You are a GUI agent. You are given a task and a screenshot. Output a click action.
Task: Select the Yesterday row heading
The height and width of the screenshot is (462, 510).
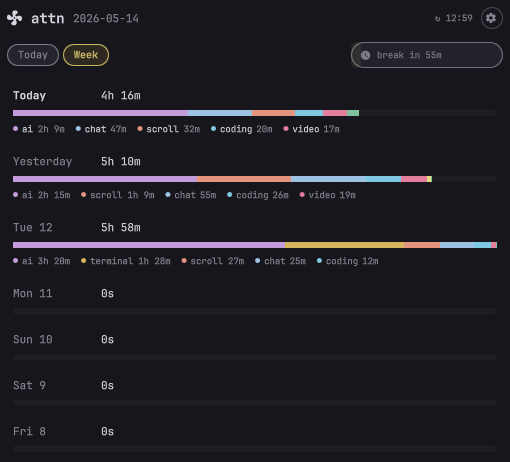pyautogui.click(x=42, y=162)
